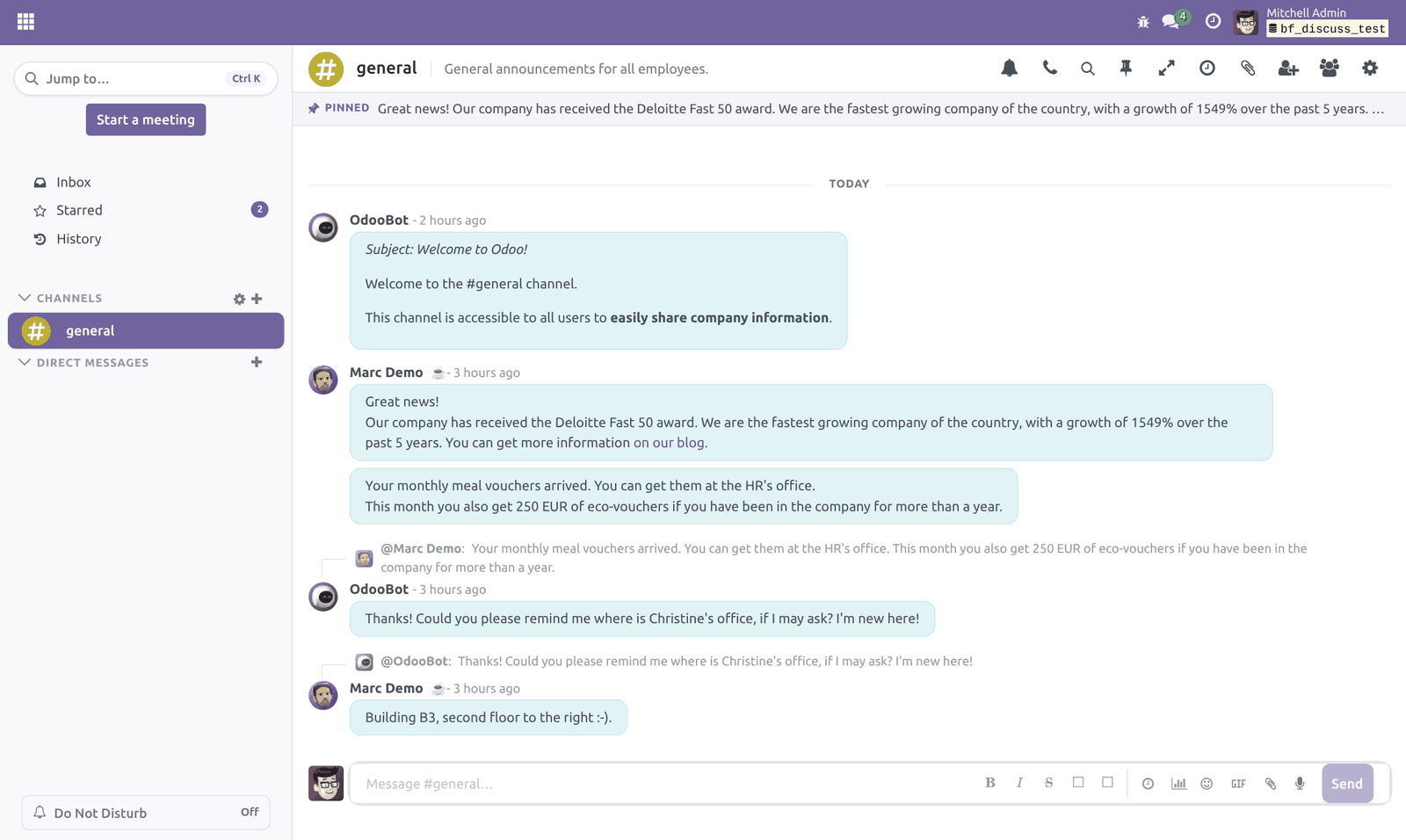Show the member list with group icon
Viewport: 1406px width, 840px height.
(x=1330, y=69)
